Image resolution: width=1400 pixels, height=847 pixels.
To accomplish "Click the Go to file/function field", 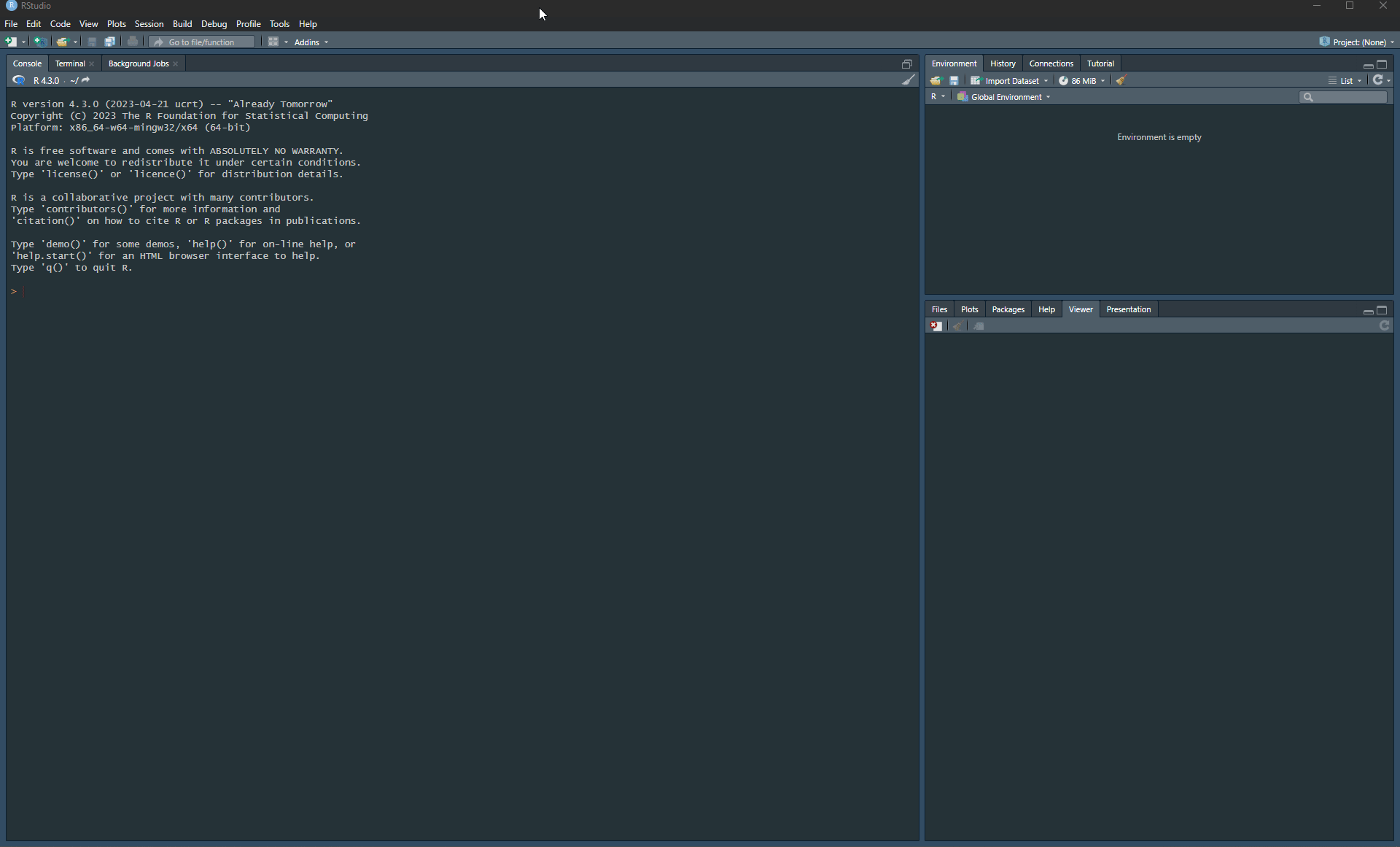I will pos(202,42).
